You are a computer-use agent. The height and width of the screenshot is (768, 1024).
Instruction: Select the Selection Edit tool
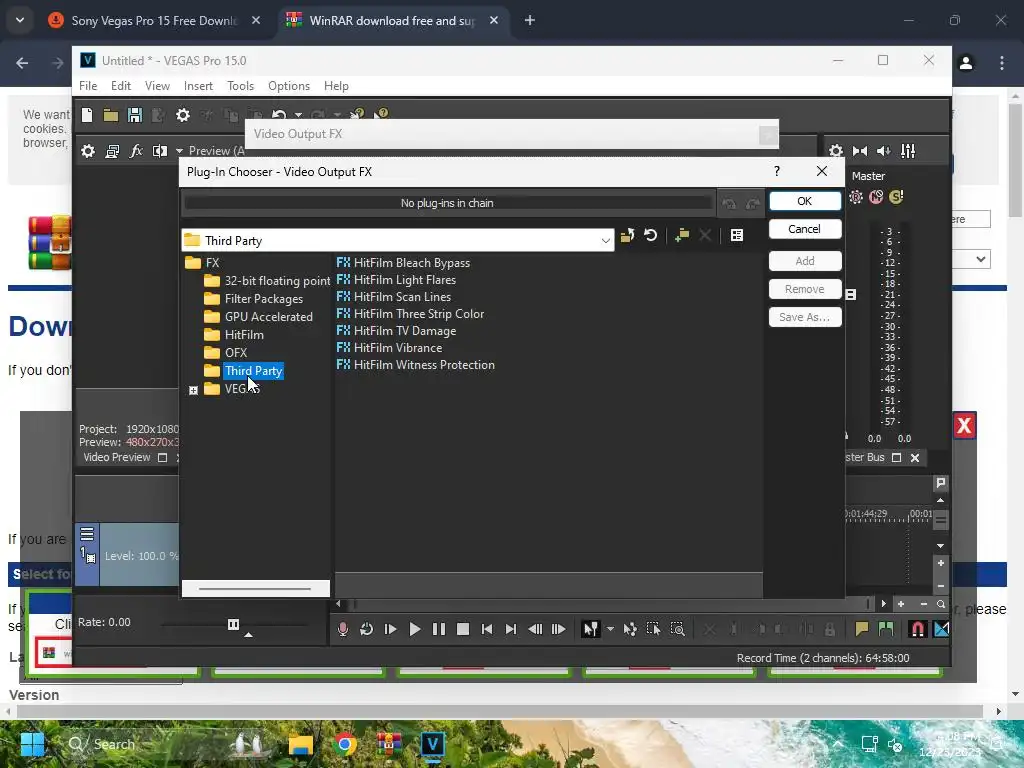click(x=653, y=629)
